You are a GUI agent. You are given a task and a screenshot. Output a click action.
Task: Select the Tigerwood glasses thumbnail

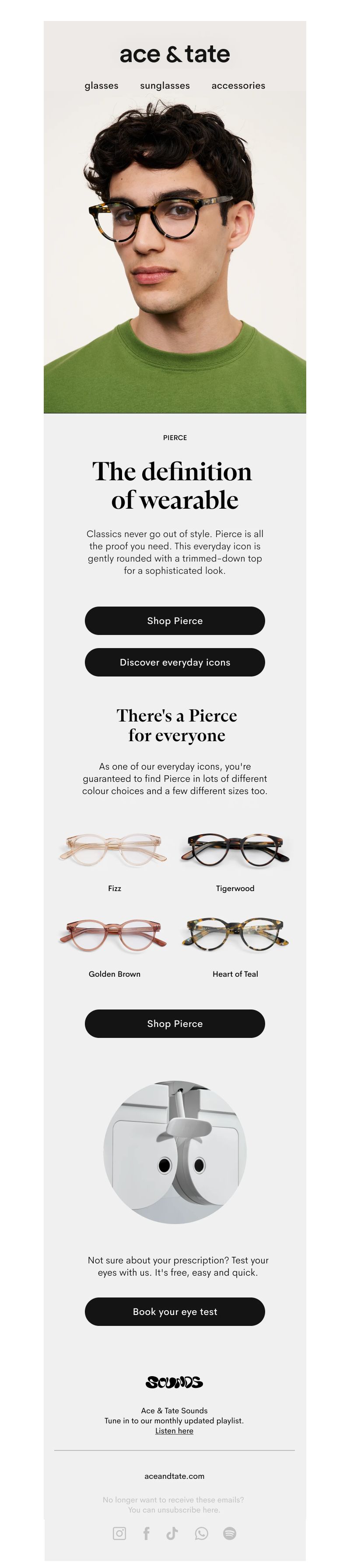pos(235,849)
